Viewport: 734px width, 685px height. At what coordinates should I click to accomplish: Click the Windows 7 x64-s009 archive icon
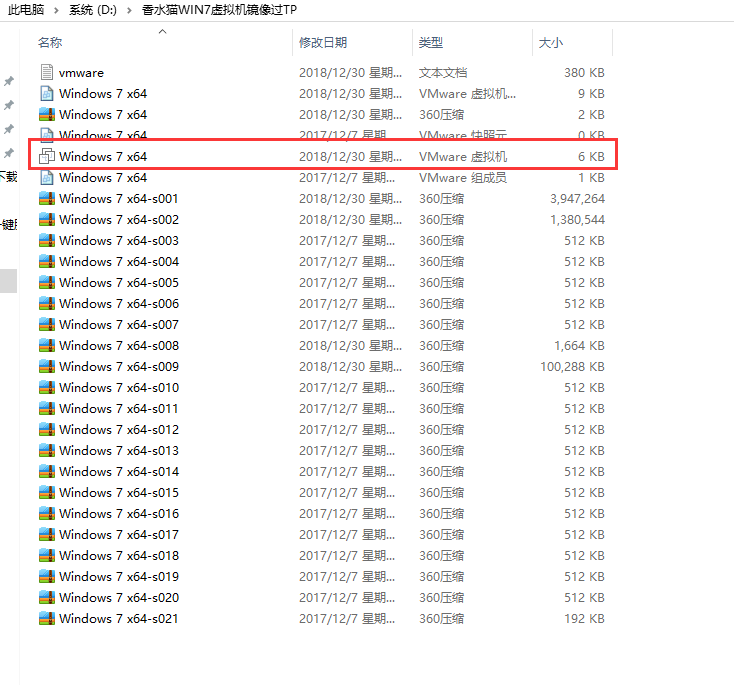tap(46, 367)
